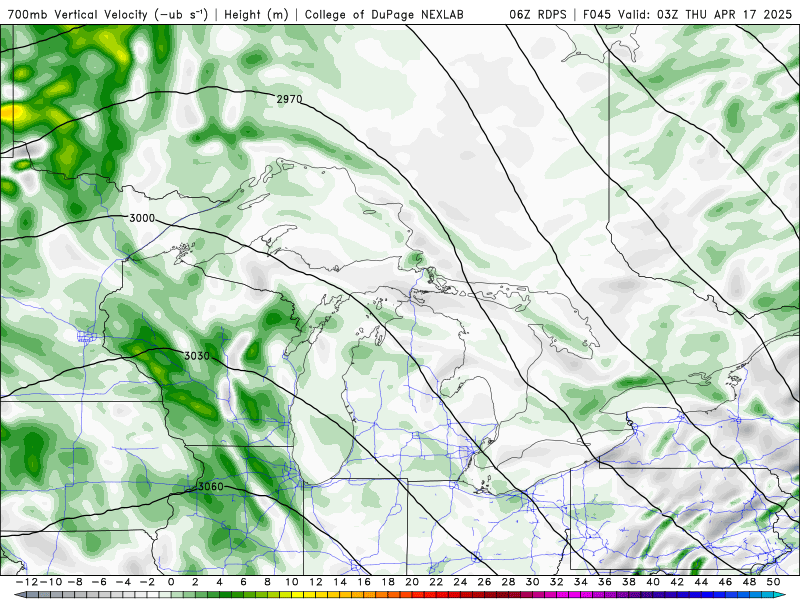
Task: Click the -12 value on the color scale
Action: (27, 582)
